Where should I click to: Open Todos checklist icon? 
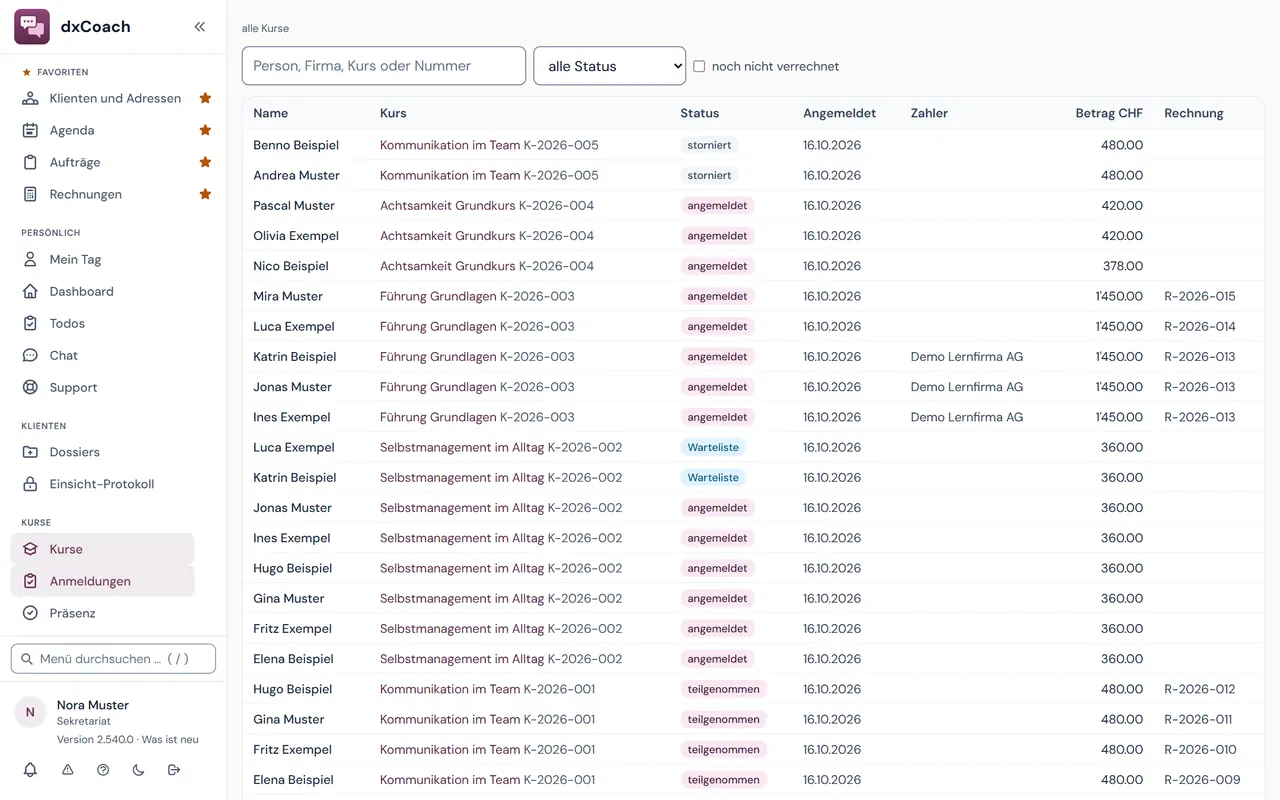click(x=30, y=323)
